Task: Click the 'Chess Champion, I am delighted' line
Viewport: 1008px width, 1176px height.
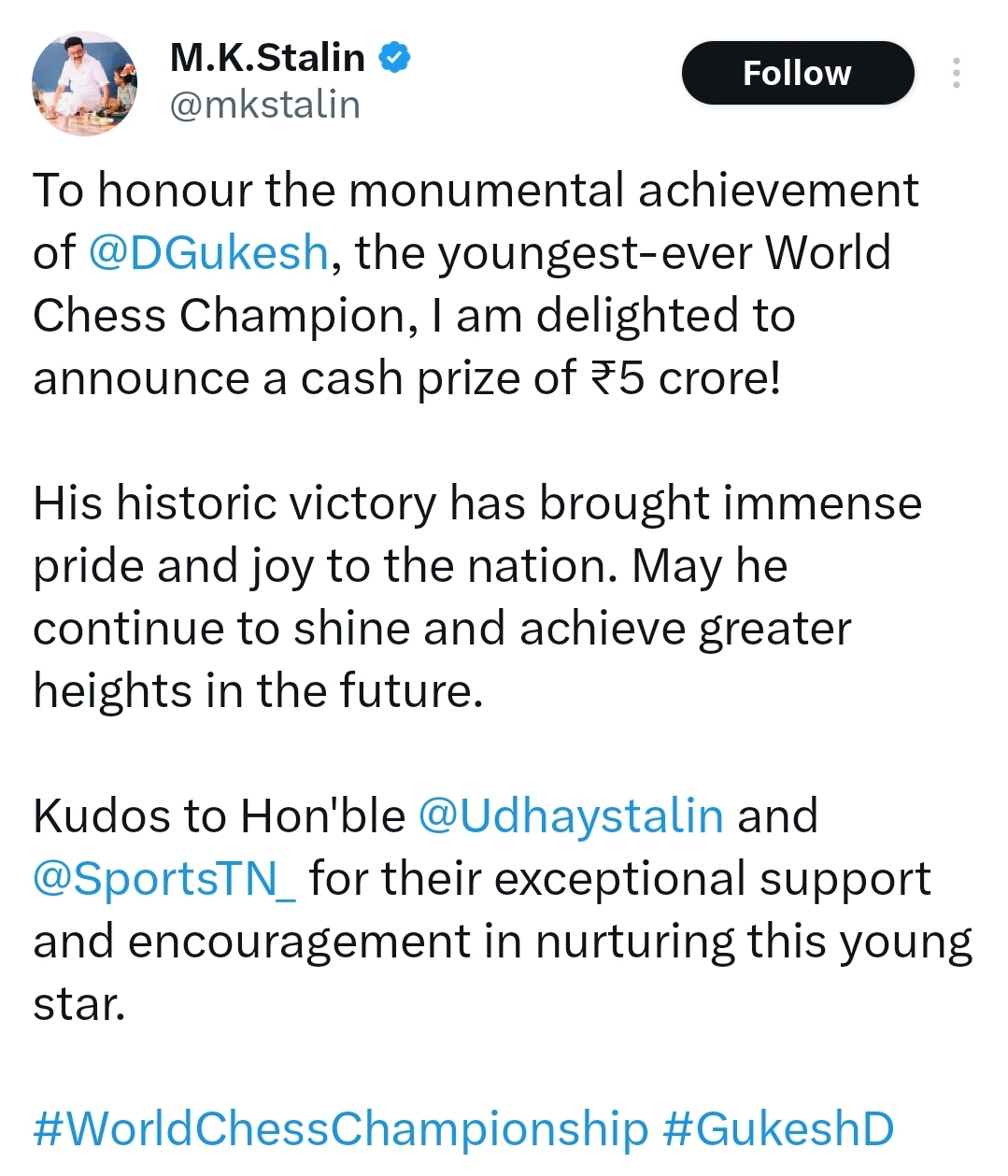Action: 413,316
